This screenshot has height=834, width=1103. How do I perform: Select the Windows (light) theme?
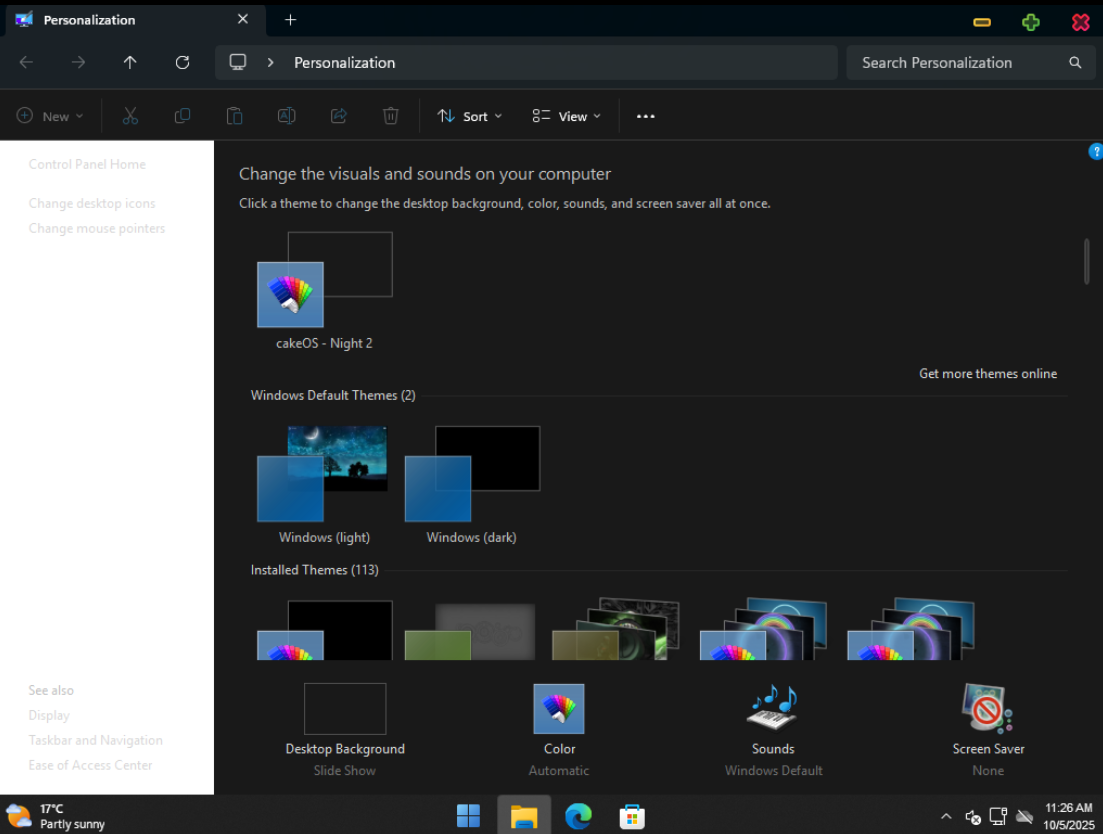[323, 475]
